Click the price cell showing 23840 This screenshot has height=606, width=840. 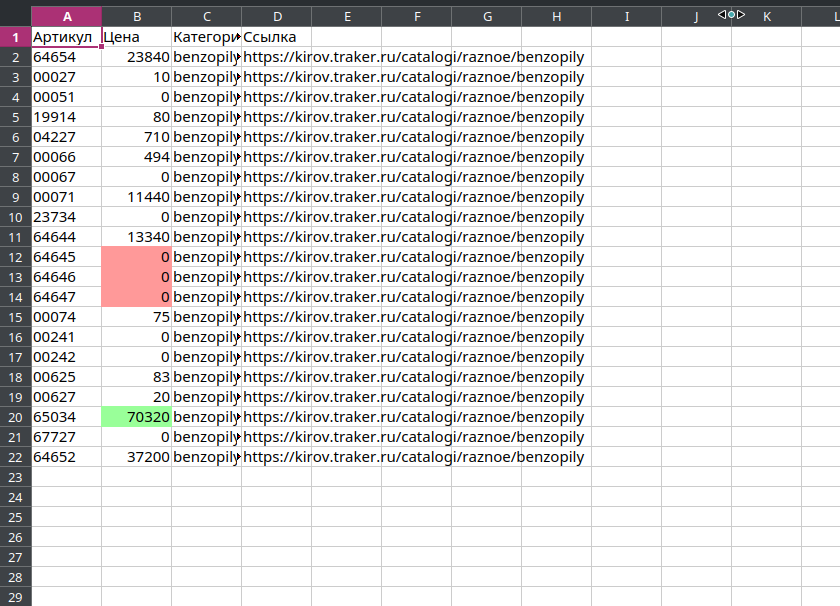point(136,57)
